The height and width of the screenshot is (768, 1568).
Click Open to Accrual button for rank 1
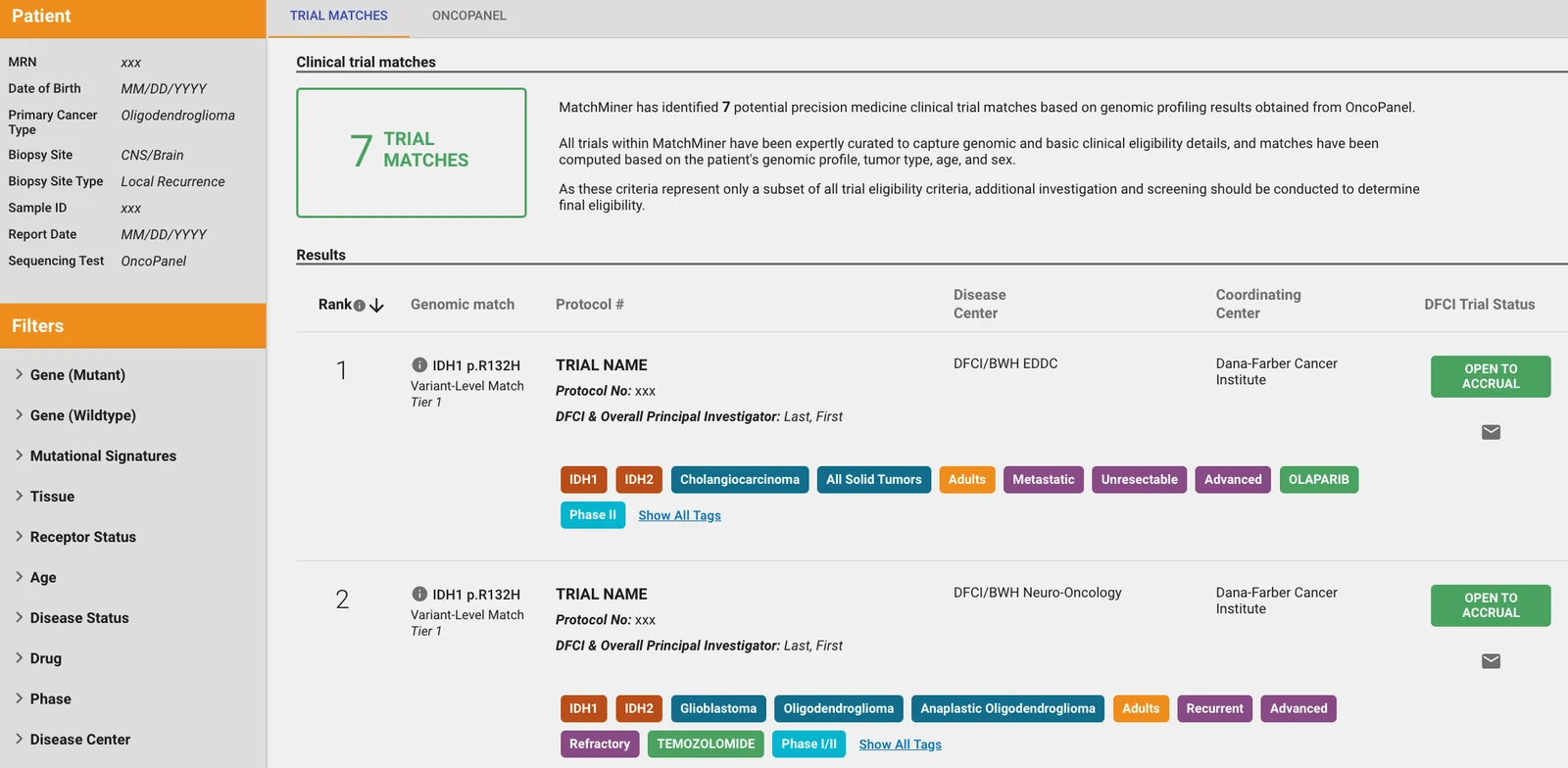click(x=1491, y=376)
